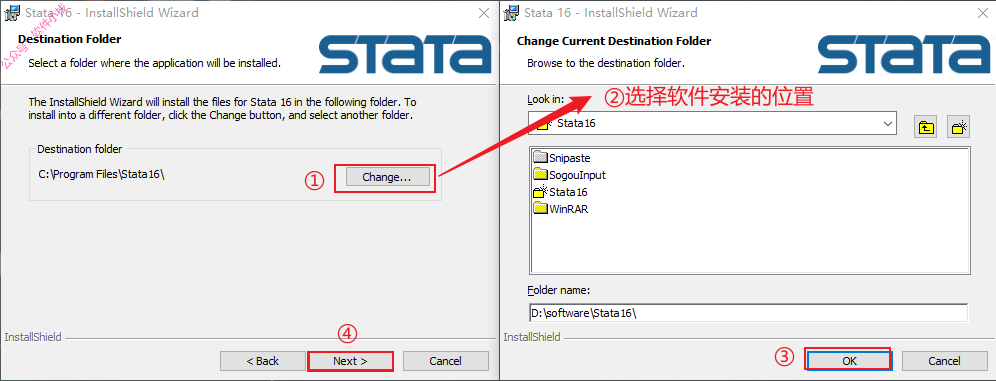Click empty area of folder list box
Image resolution: width=996 pixels, height=381 pixels.
click(x=749, y=249)
